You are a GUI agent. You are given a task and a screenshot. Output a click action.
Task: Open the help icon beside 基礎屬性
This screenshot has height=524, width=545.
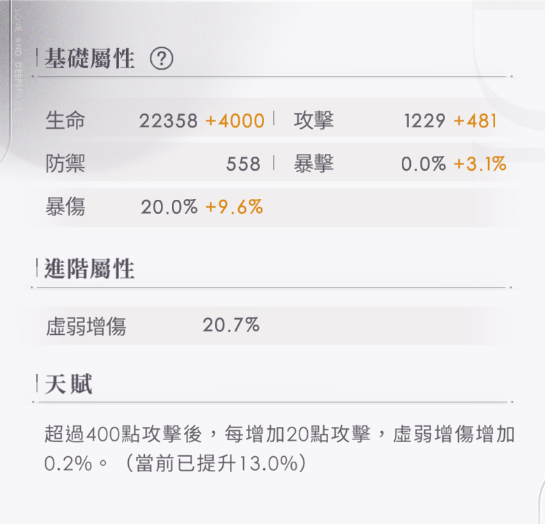161,58
